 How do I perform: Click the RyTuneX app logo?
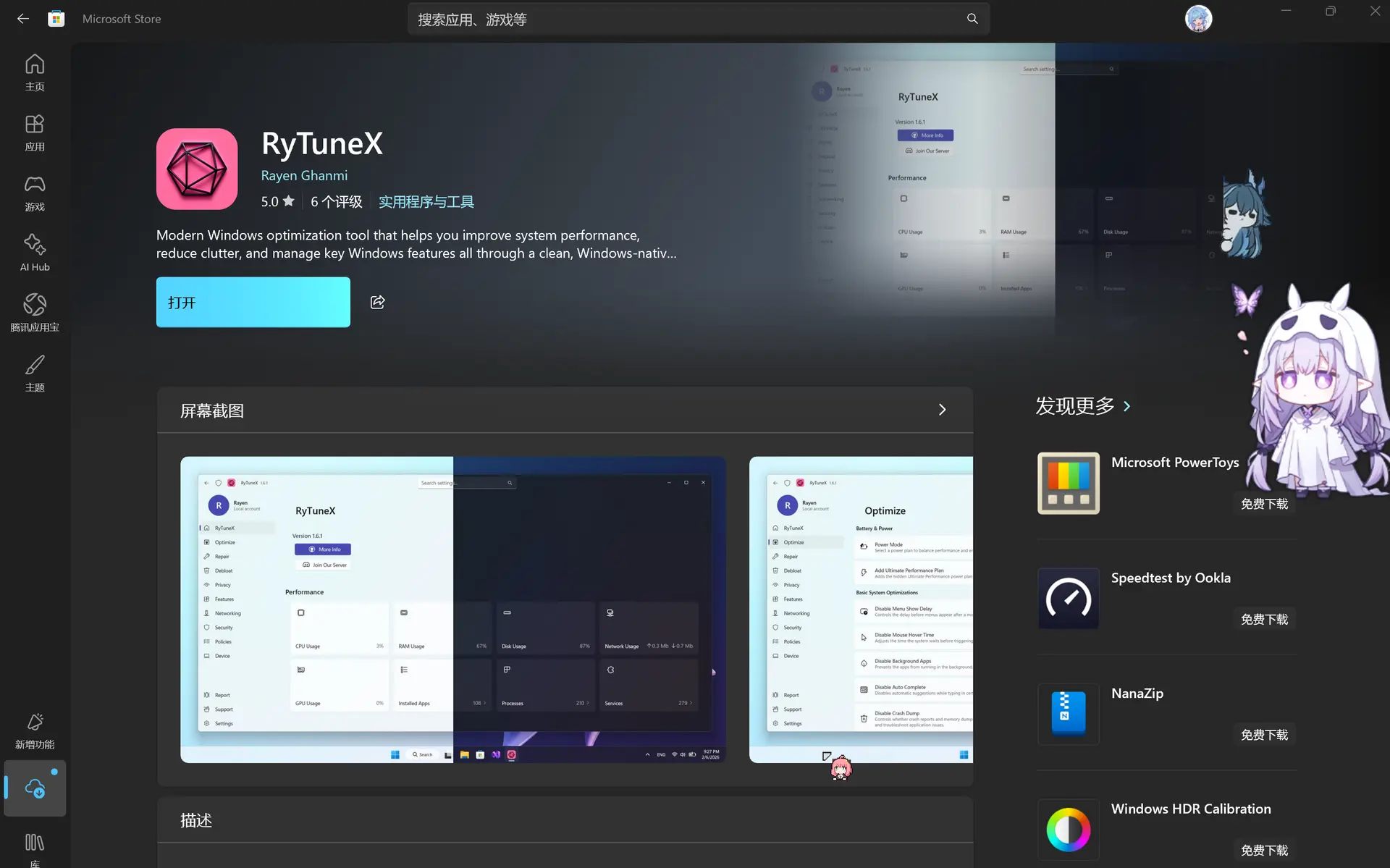(197, 169)
